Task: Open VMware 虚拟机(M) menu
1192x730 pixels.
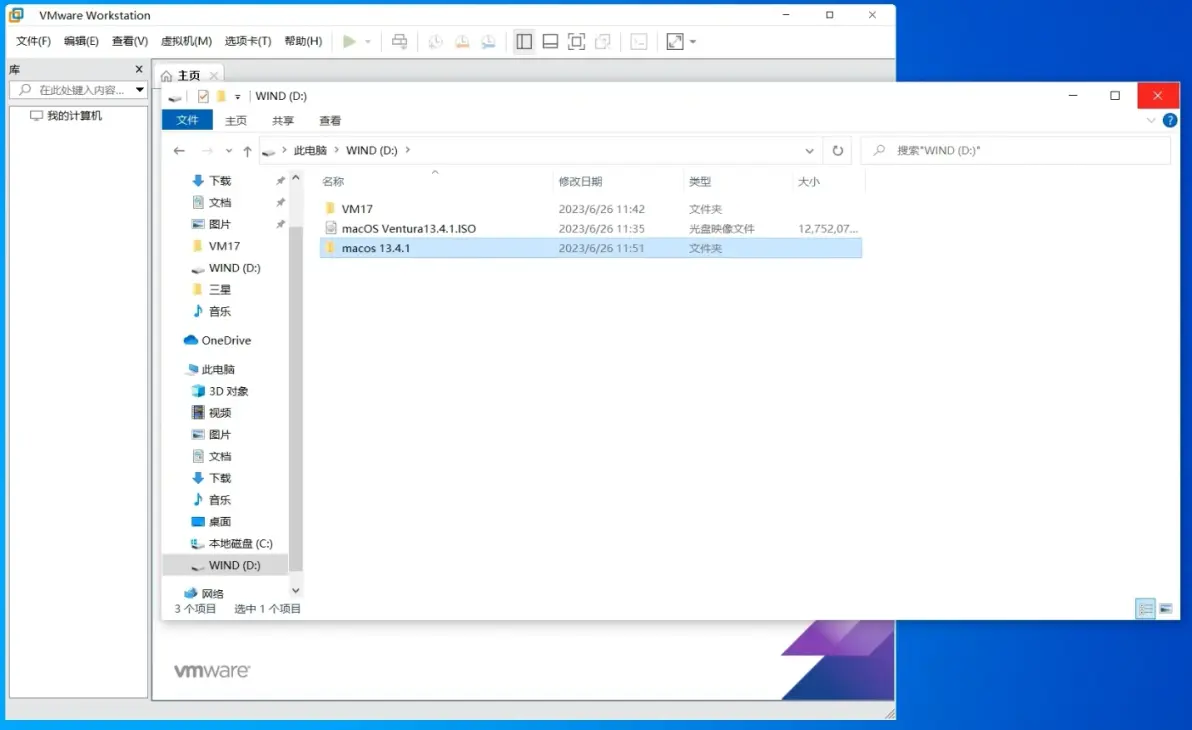Action: click(x=186, y=41)
